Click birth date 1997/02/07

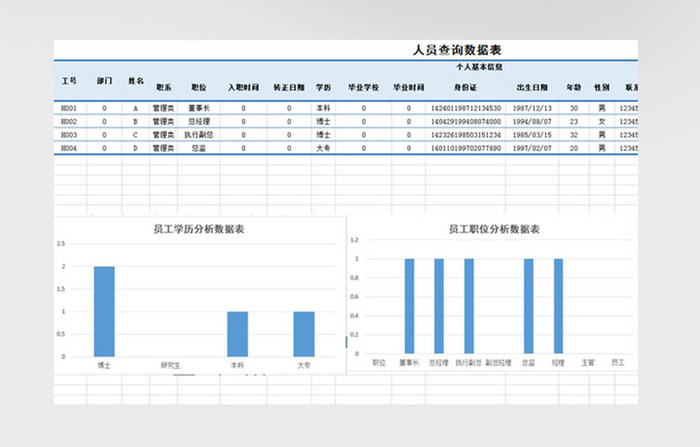pos(532,148)
